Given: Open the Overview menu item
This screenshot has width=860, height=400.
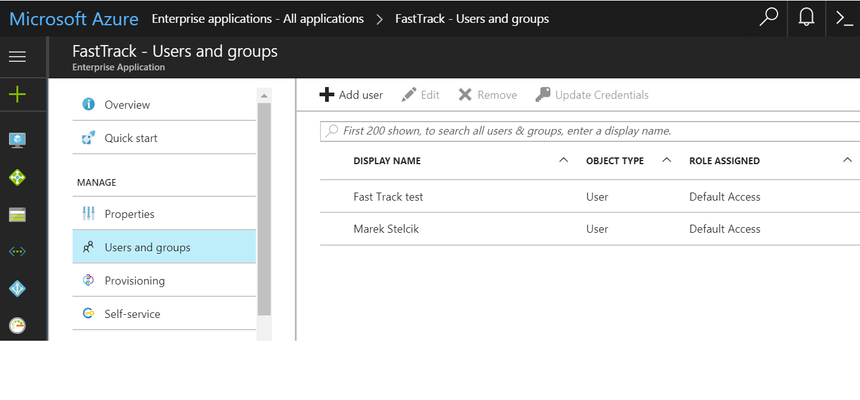Looking at the screenshot, I should [164, 104].
